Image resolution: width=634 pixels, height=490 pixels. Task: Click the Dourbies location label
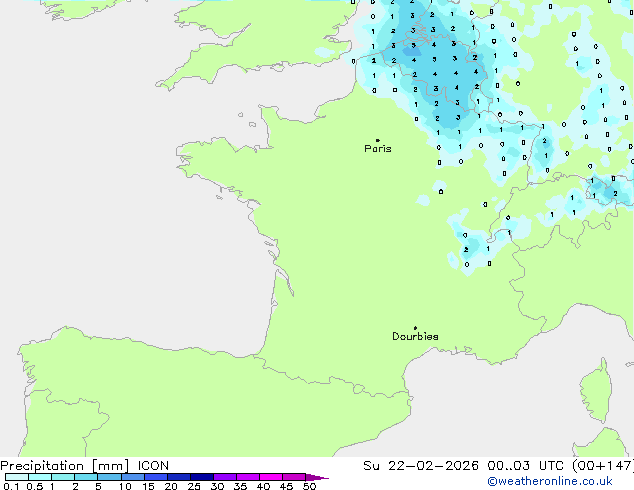point(415,336)
